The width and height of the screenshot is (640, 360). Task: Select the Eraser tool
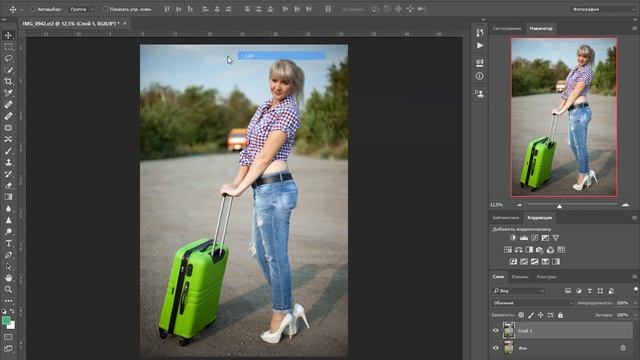coord(8,185)
